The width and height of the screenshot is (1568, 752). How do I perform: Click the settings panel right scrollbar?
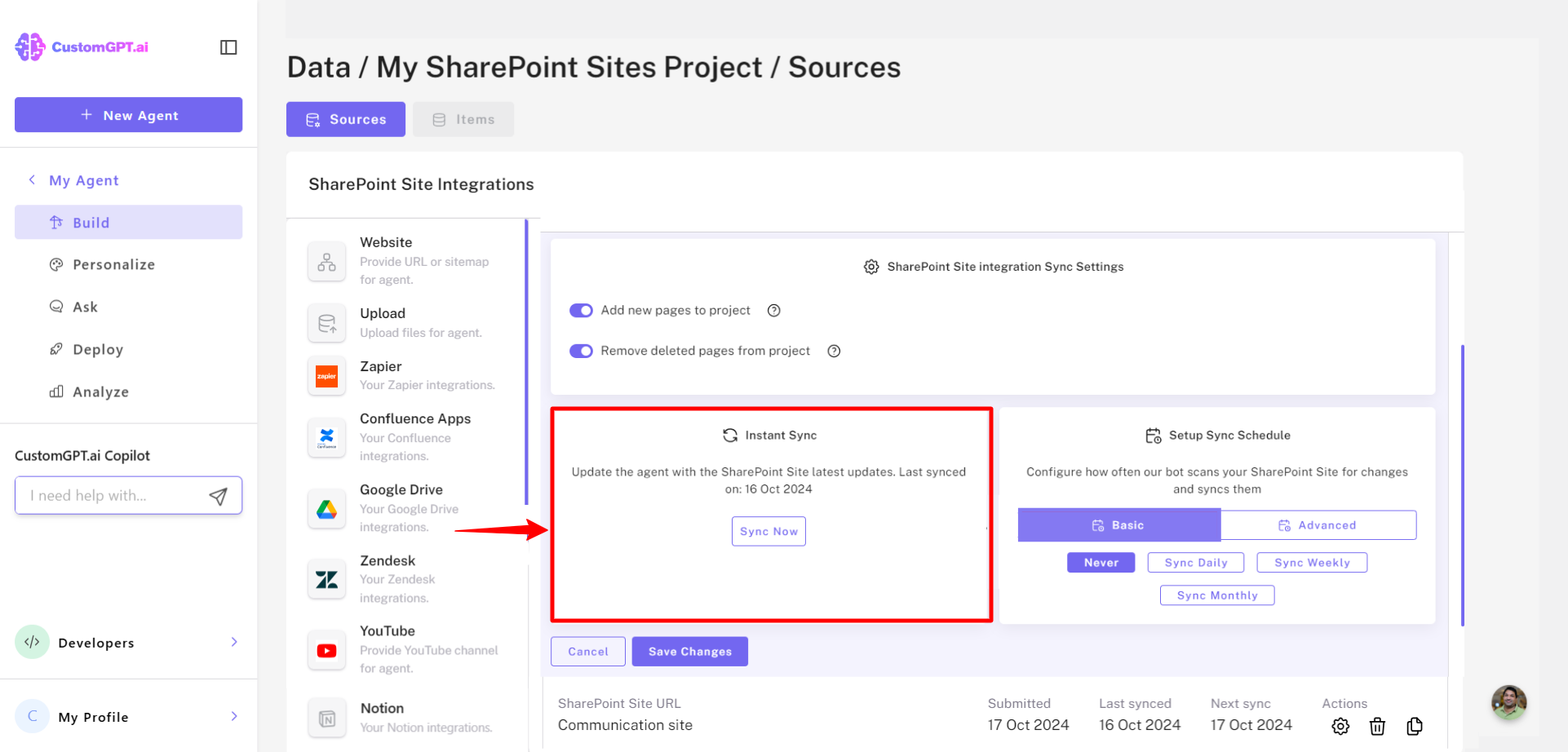[1462, 485]
